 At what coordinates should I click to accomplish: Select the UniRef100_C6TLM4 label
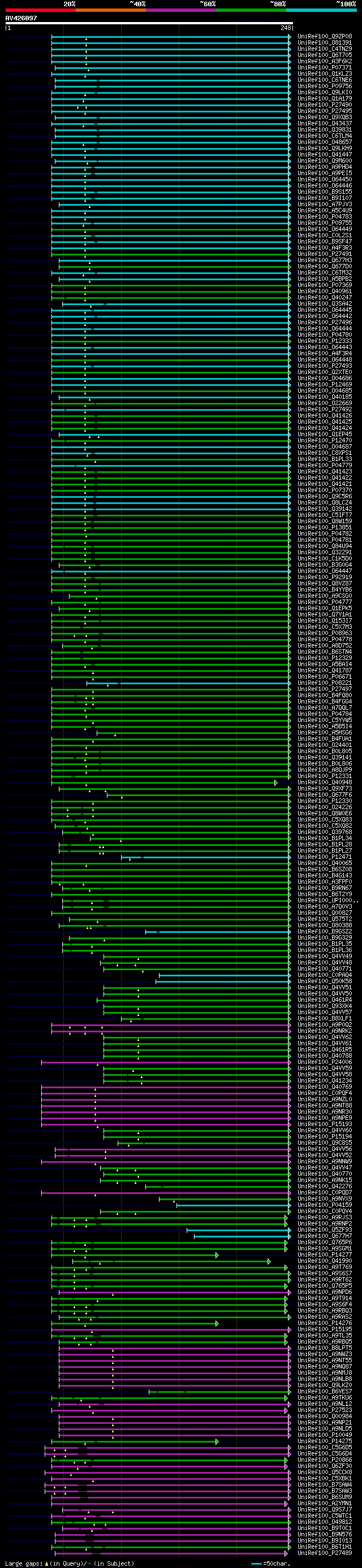324,136
